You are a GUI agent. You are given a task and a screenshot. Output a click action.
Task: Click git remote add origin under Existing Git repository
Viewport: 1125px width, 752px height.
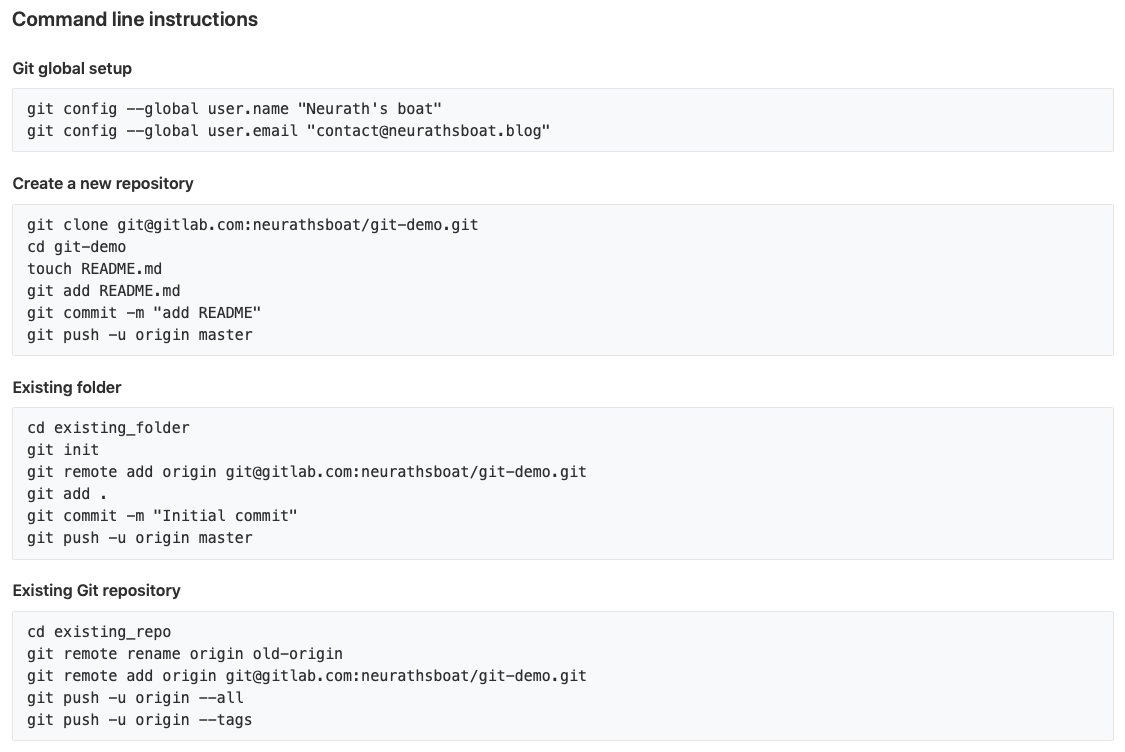307,676
